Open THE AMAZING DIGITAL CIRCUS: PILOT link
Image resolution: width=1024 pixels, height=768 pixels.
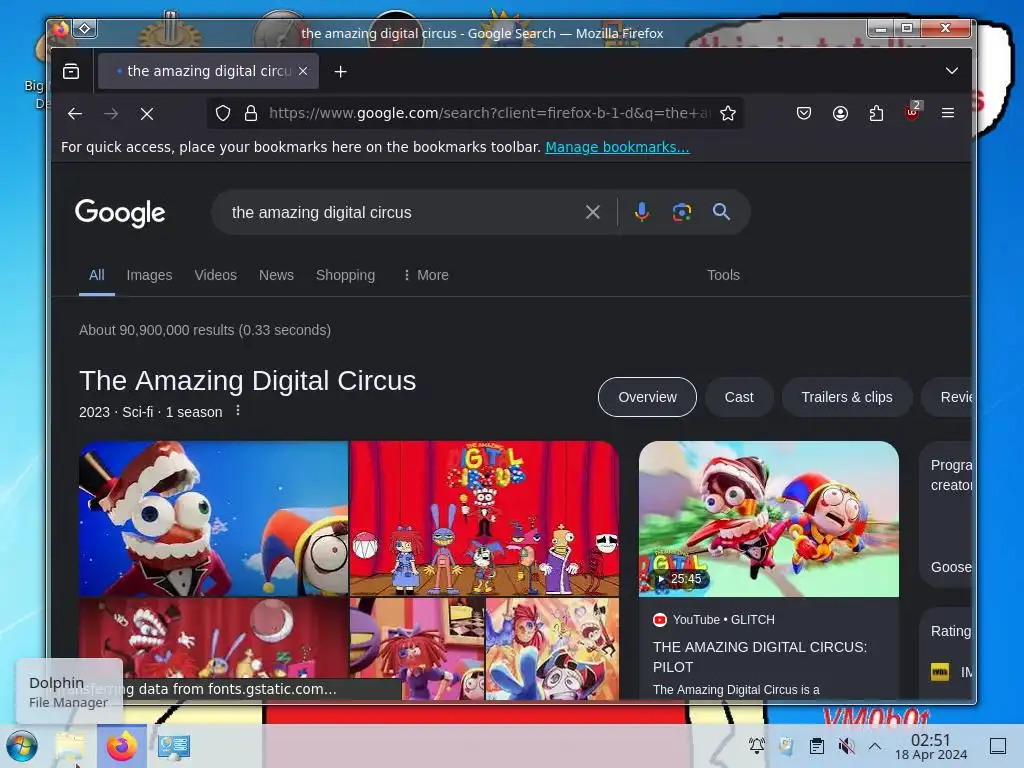tap(760, 657)
